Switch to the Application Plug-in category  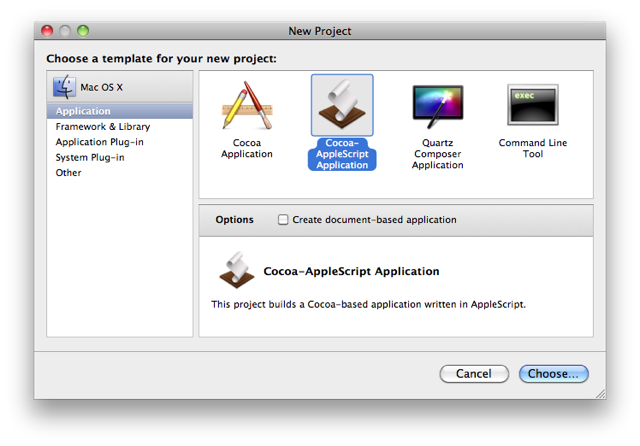[99, 142]
